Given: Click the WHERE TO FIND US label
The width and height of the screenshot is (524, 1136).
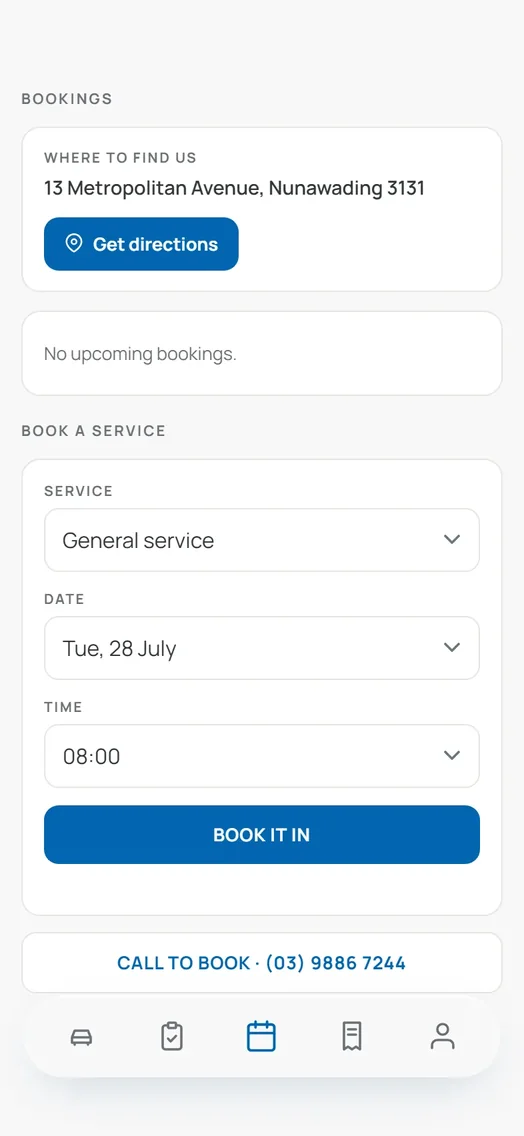Looking at the screenshot, I should (120, 157).
